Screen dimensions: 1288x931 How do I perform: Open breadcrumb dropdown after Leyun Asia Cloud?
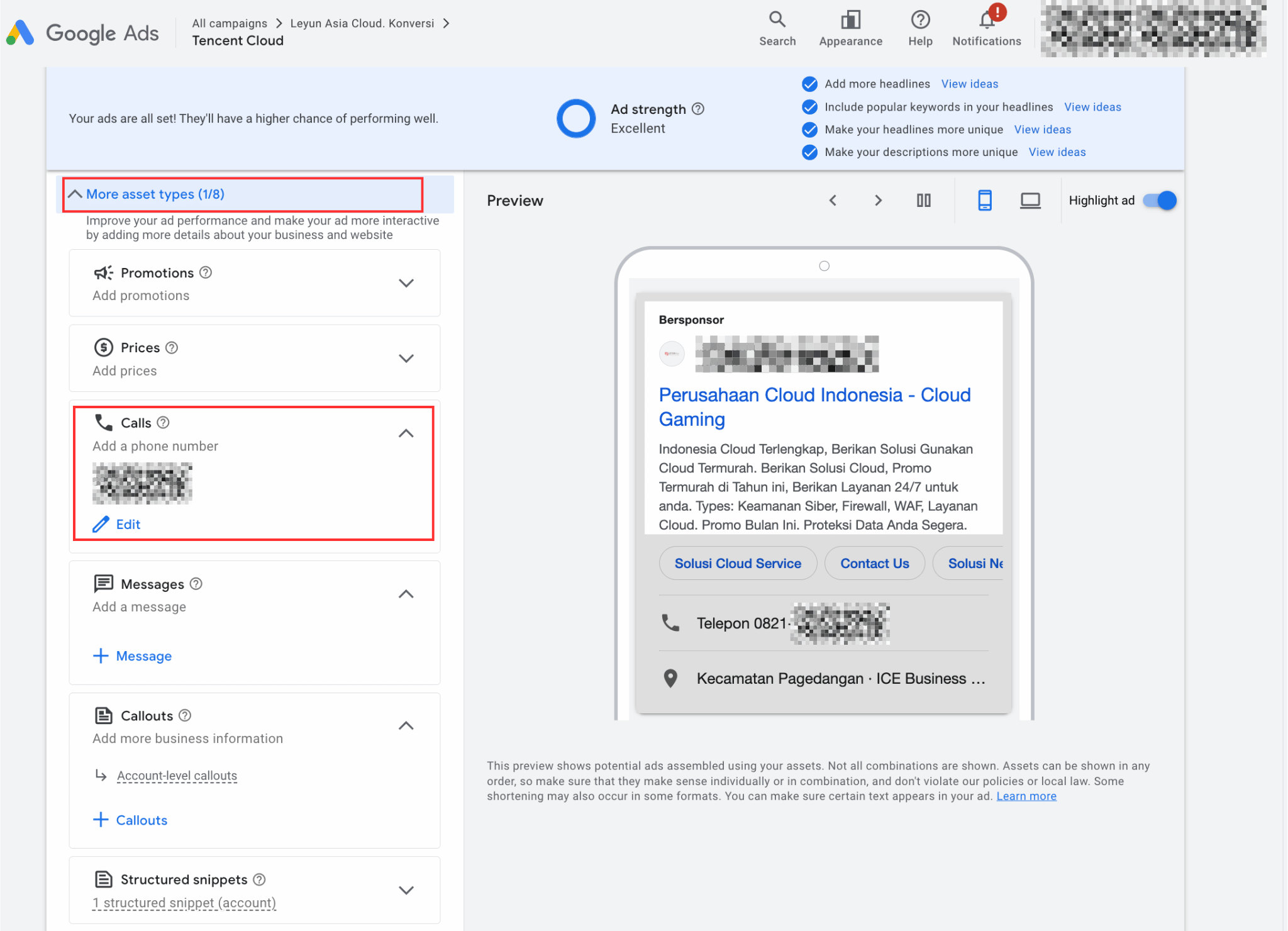[x=446, y=23]
